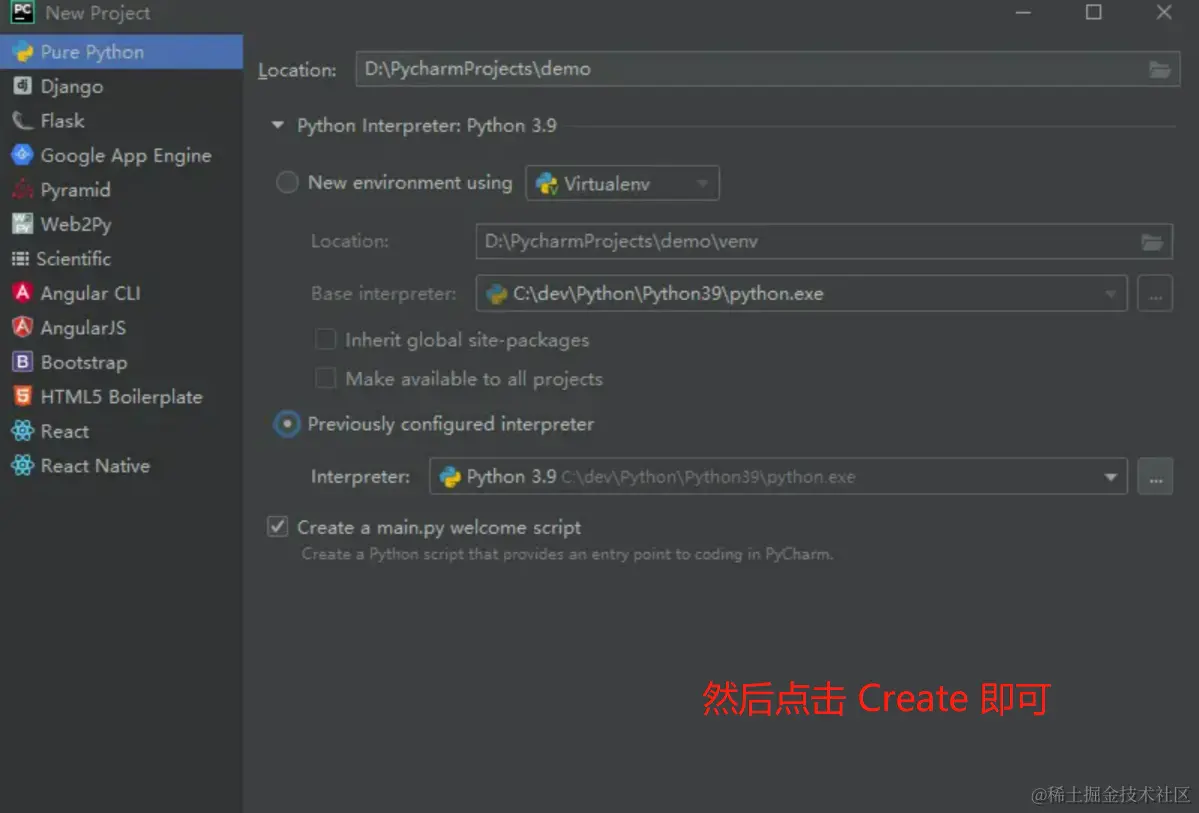Pick Google App Engine project type
This screenshot has height=813, width=1199.
[x=121, y=155]
